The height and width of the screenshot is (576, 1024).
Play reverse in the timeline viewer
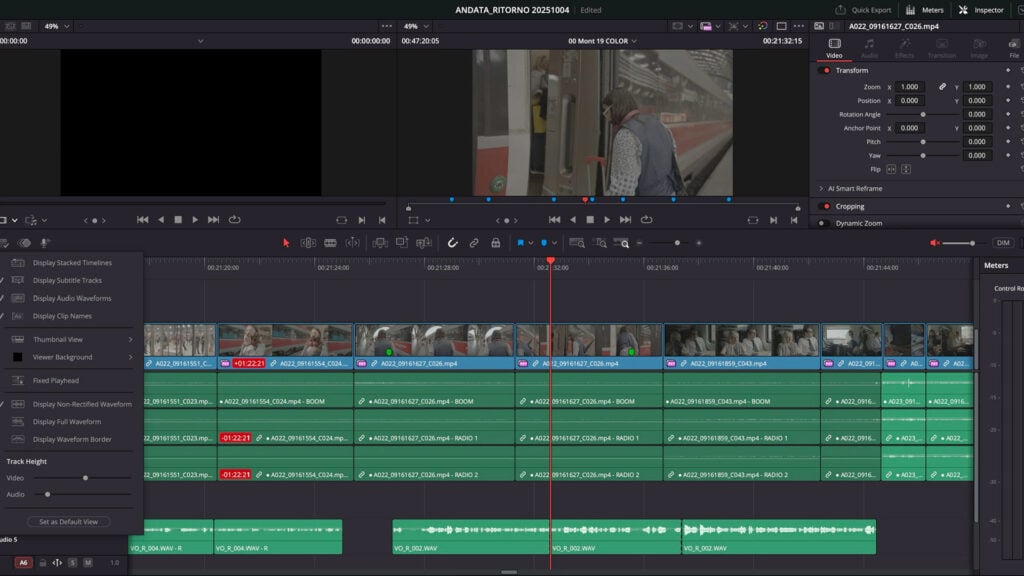click(x=573, y=220)
